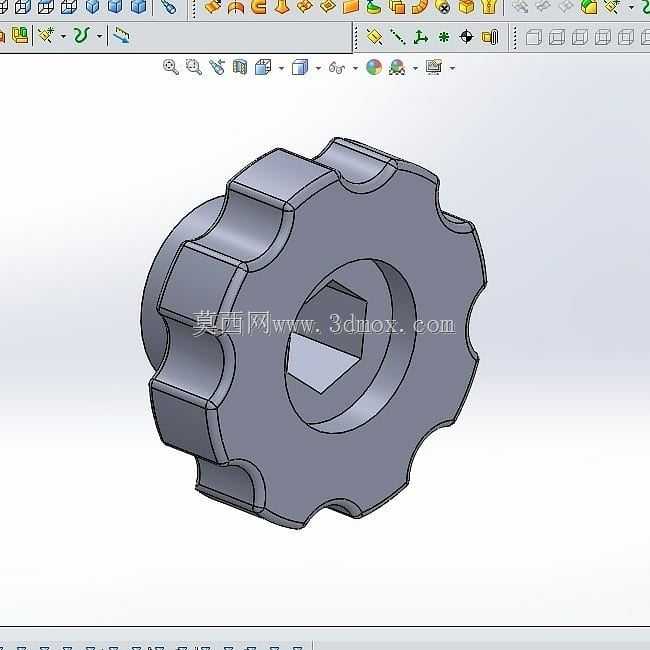
Task: Click the green Curves icon, second toolbar row
Action: click(x=81, y=36)
